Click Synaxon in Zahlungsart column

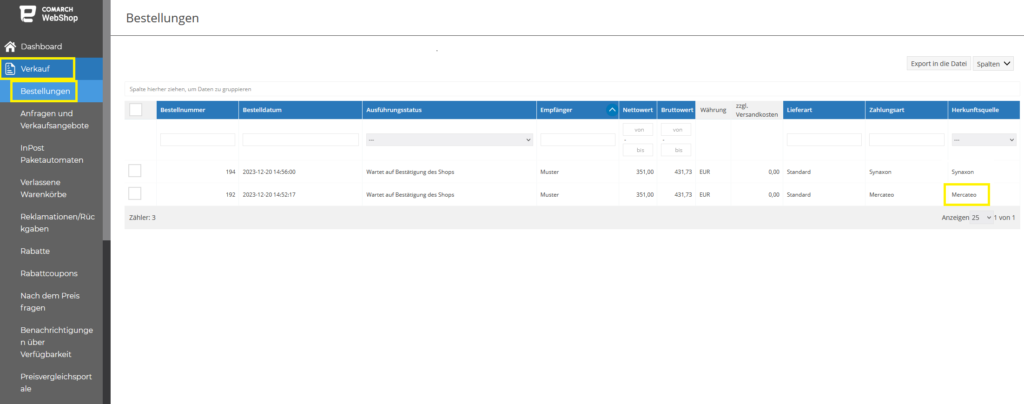(880, 172)
